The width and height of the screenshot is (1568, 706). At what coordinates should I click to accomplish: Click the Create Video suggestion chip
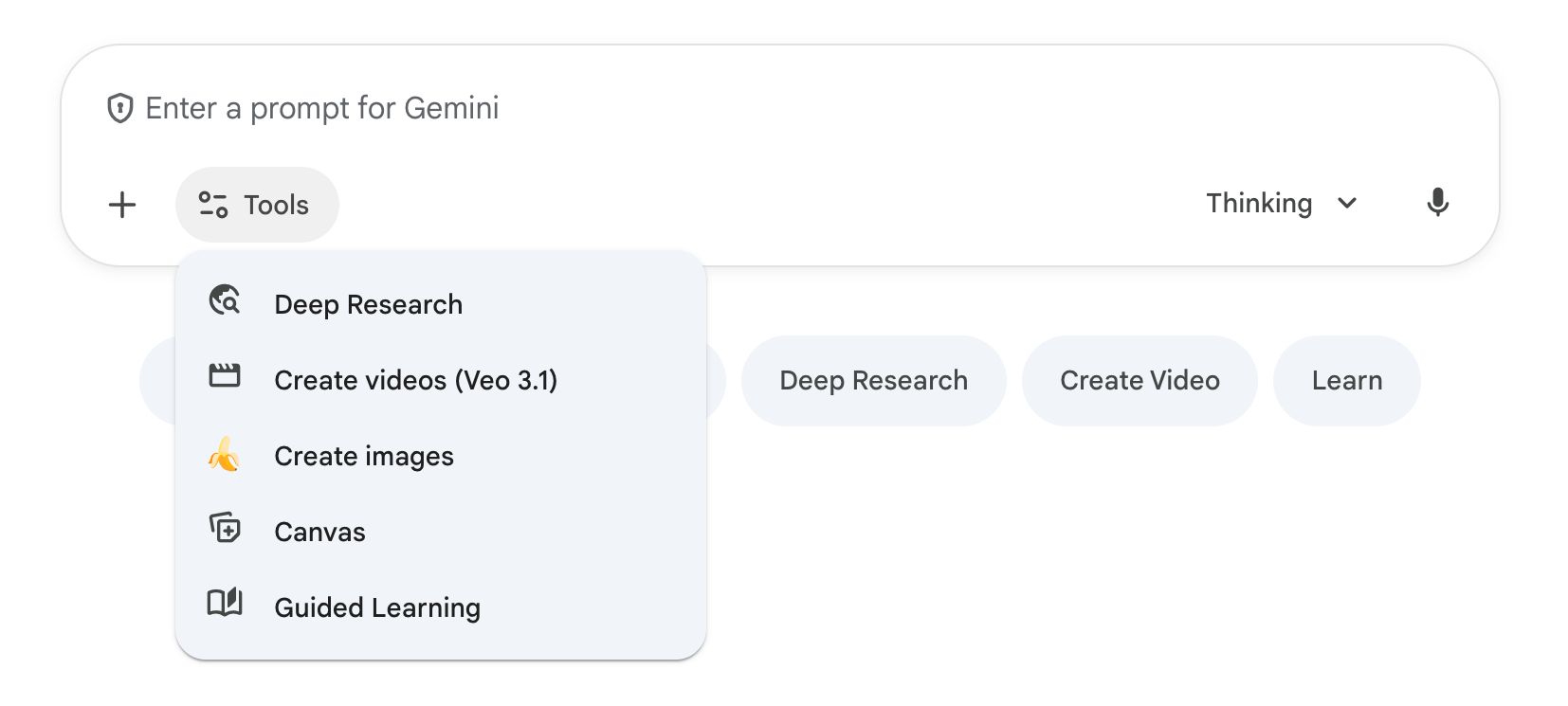coord(1140,380)
